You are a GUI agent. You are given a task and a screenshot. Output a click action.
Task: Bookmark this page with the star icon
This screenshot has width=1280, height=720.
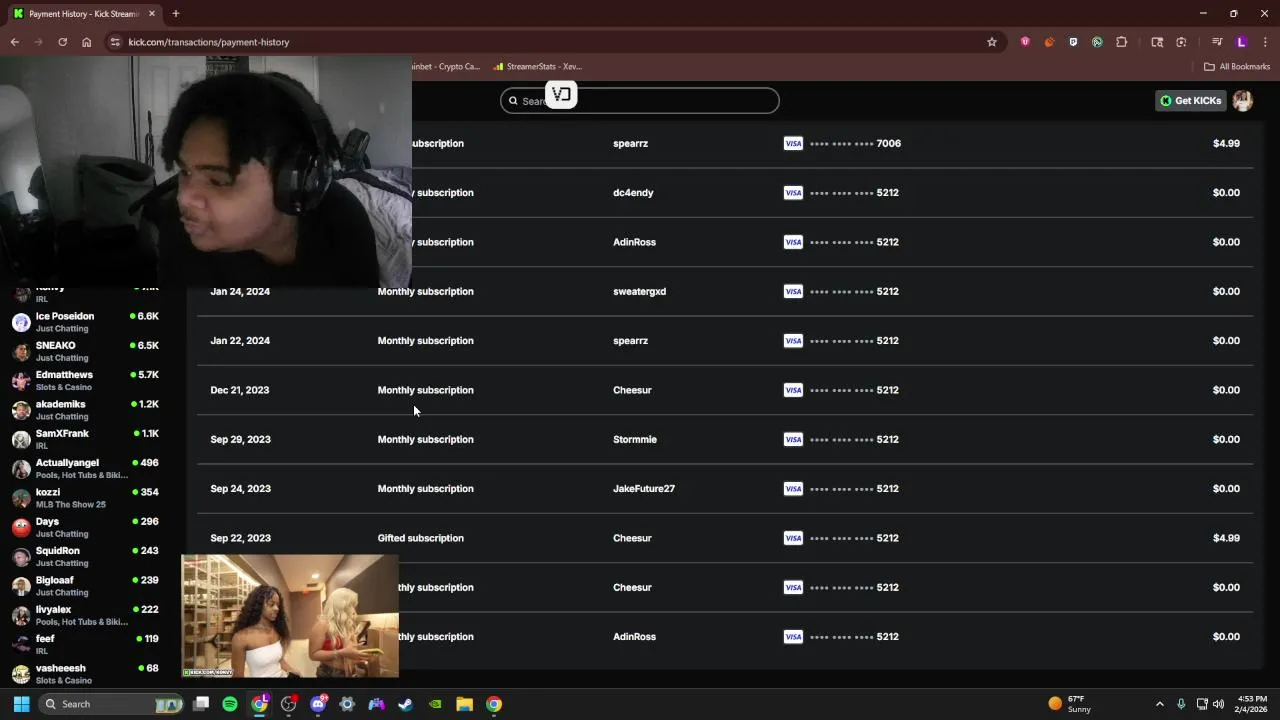click(992, 42)
